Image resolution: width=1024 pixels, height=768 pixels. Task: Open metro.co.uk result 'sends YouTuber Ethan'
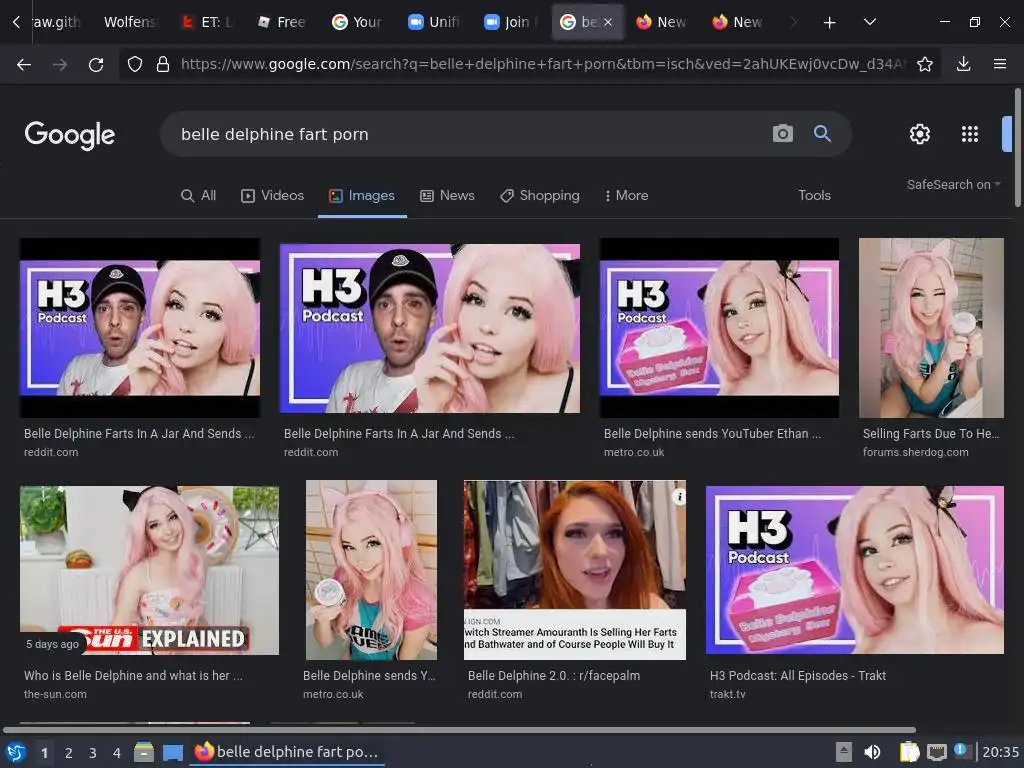[712, 434]
